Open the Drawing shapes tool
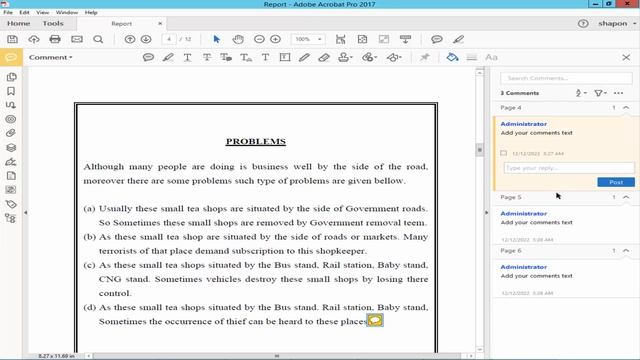 tap(394, 58)
